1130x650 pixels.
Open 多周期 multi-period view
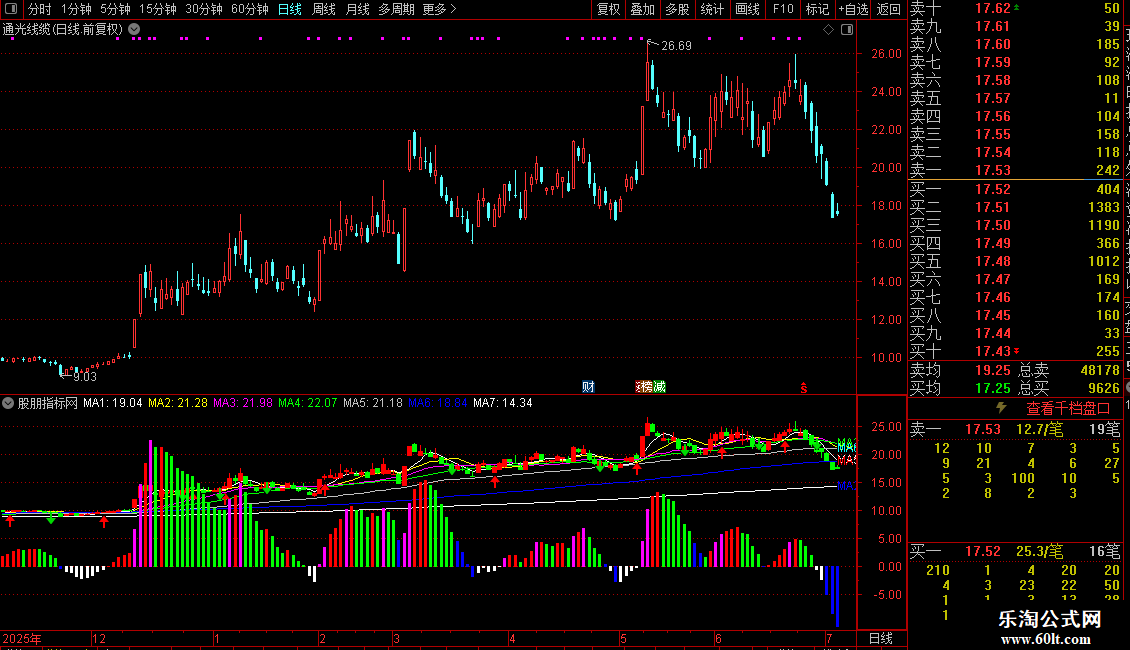(396, 9)
